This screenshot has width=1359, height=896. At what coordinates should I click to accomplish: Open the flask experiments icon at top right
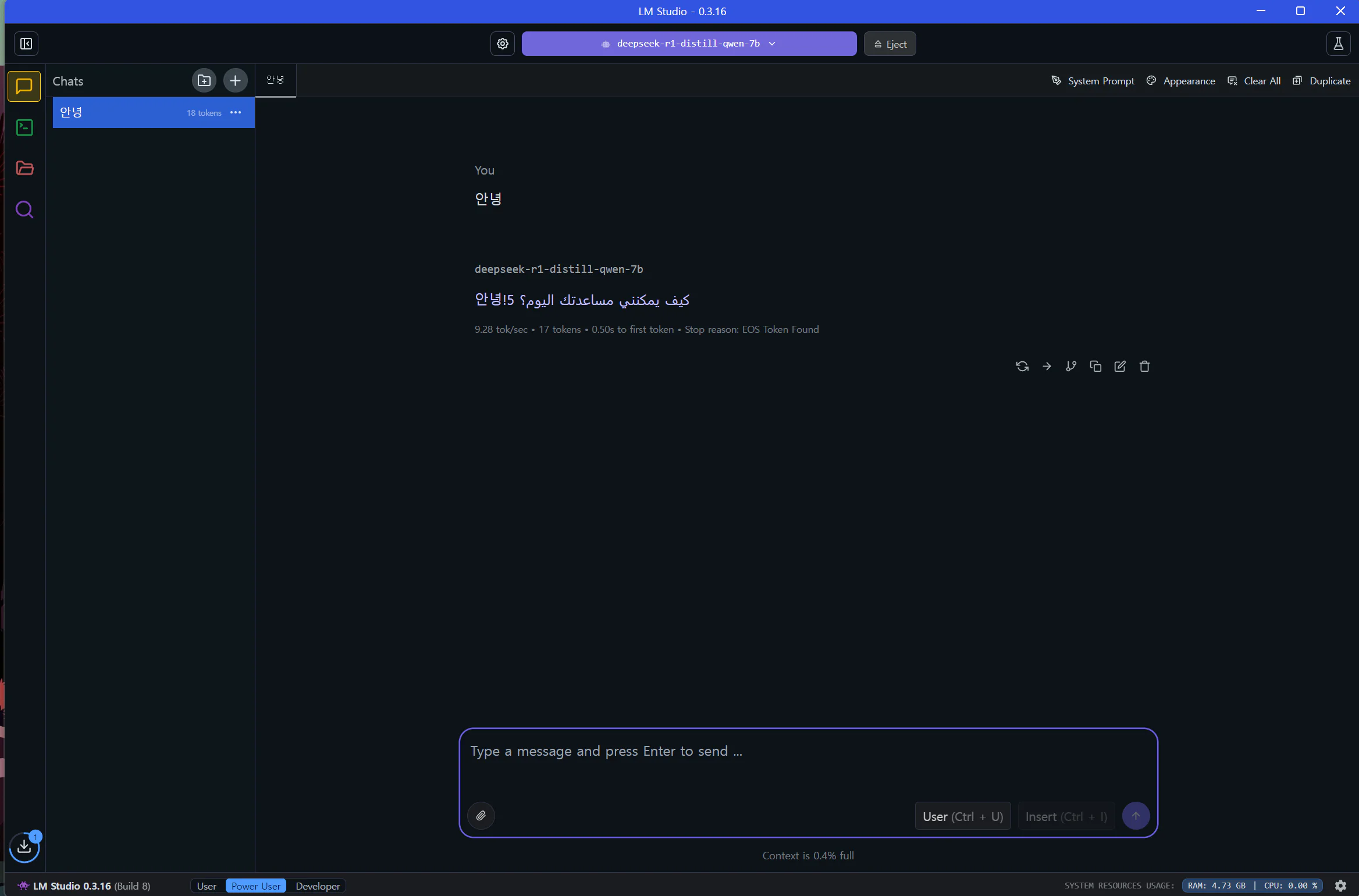(1338, 44)
